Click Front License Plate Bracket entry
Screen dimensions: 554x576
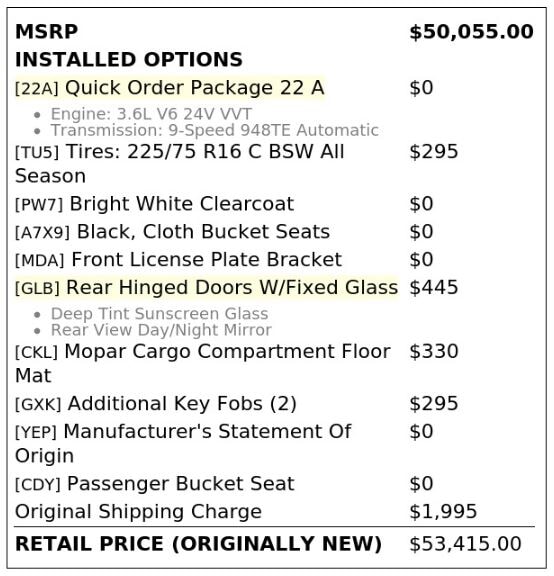pyautogui.click(x=178, y=260)
